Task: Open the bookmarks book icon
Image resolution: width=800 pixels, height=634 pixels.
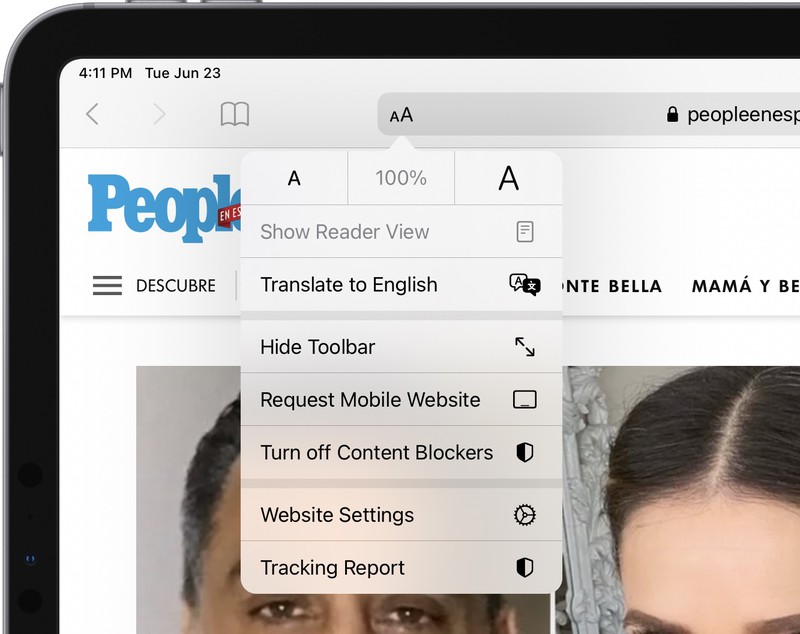Action: [x=234, y=114]
